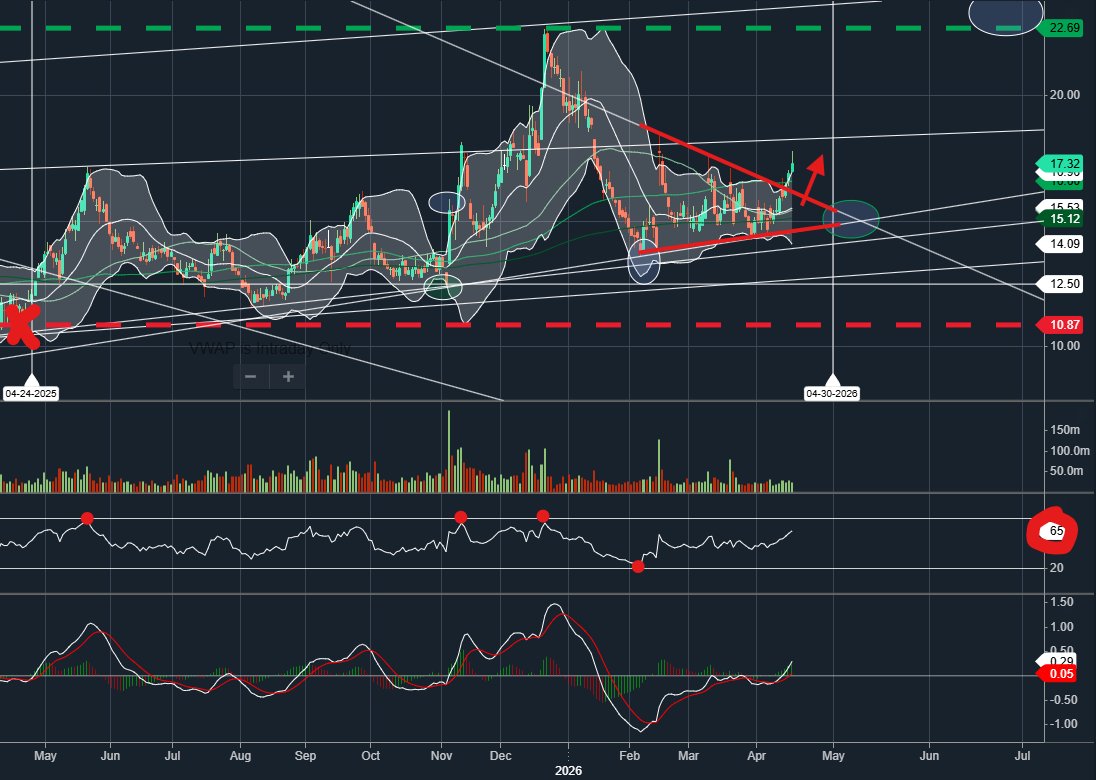Click the 150m volume axis value
Viewport: 1096px width, 780px height.
(x=1066, y=430)
